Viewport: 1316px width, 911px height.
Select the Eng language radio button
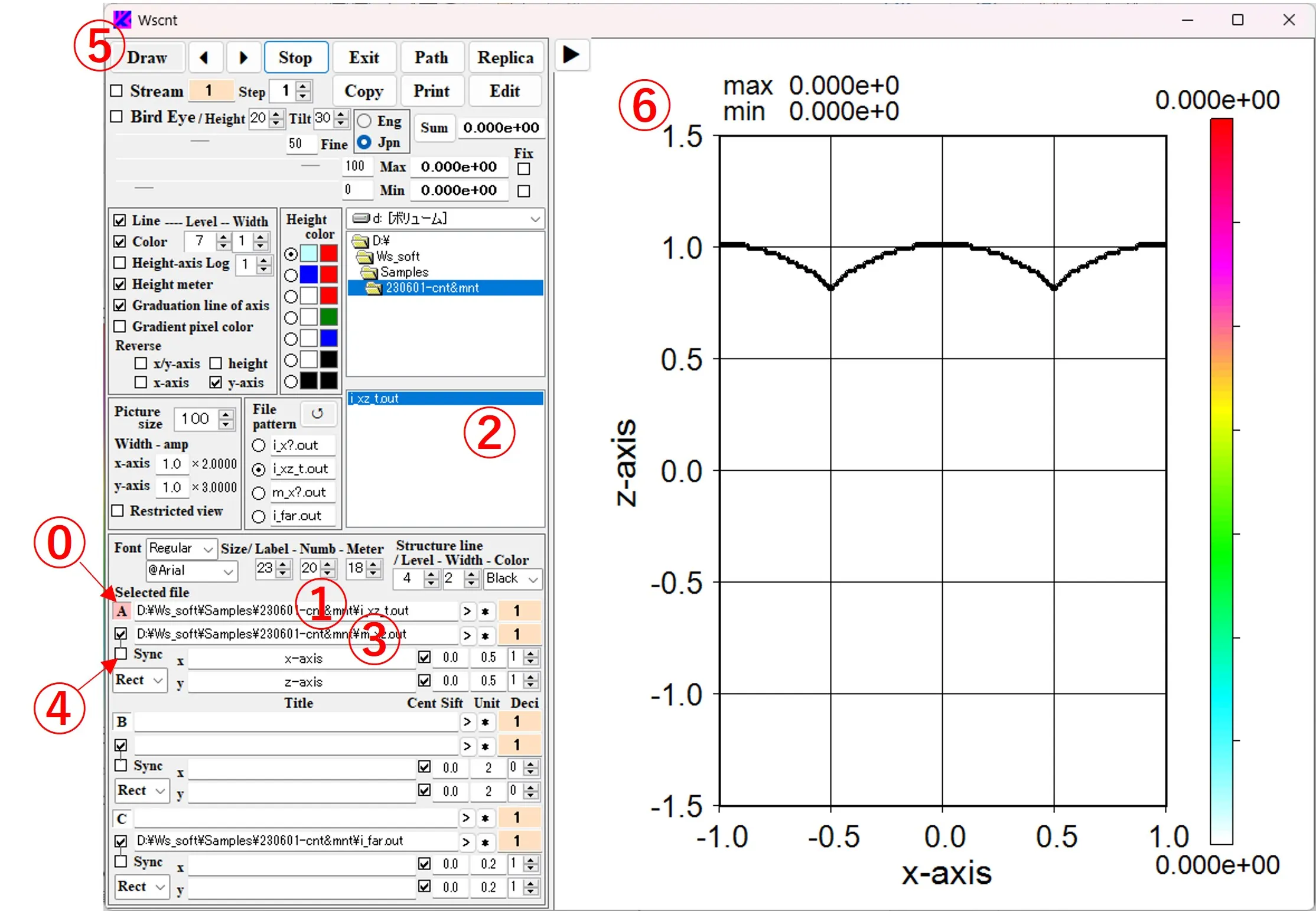364,121
